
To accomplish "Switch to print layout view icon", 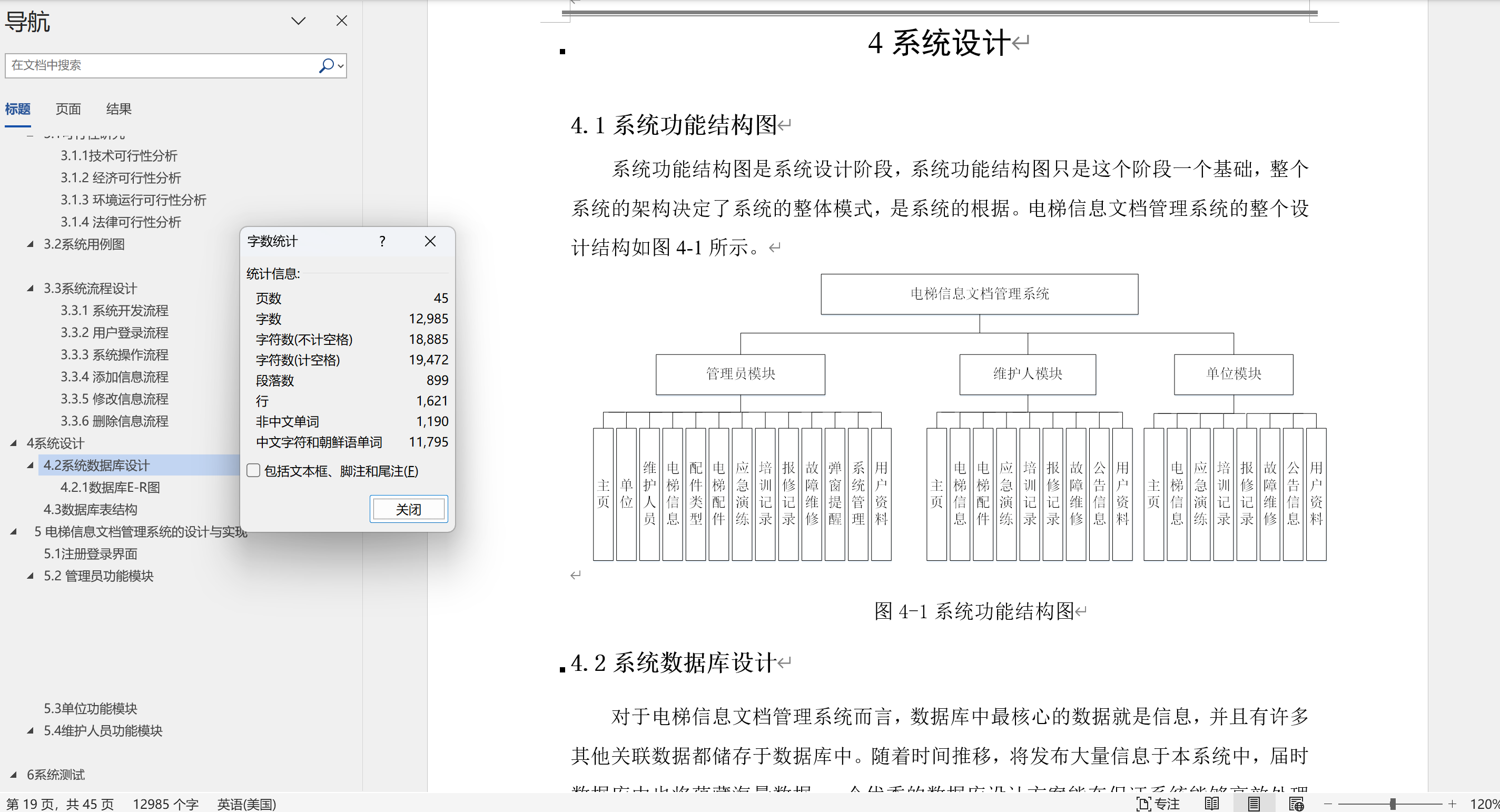I will click(x=1254, y=804).
